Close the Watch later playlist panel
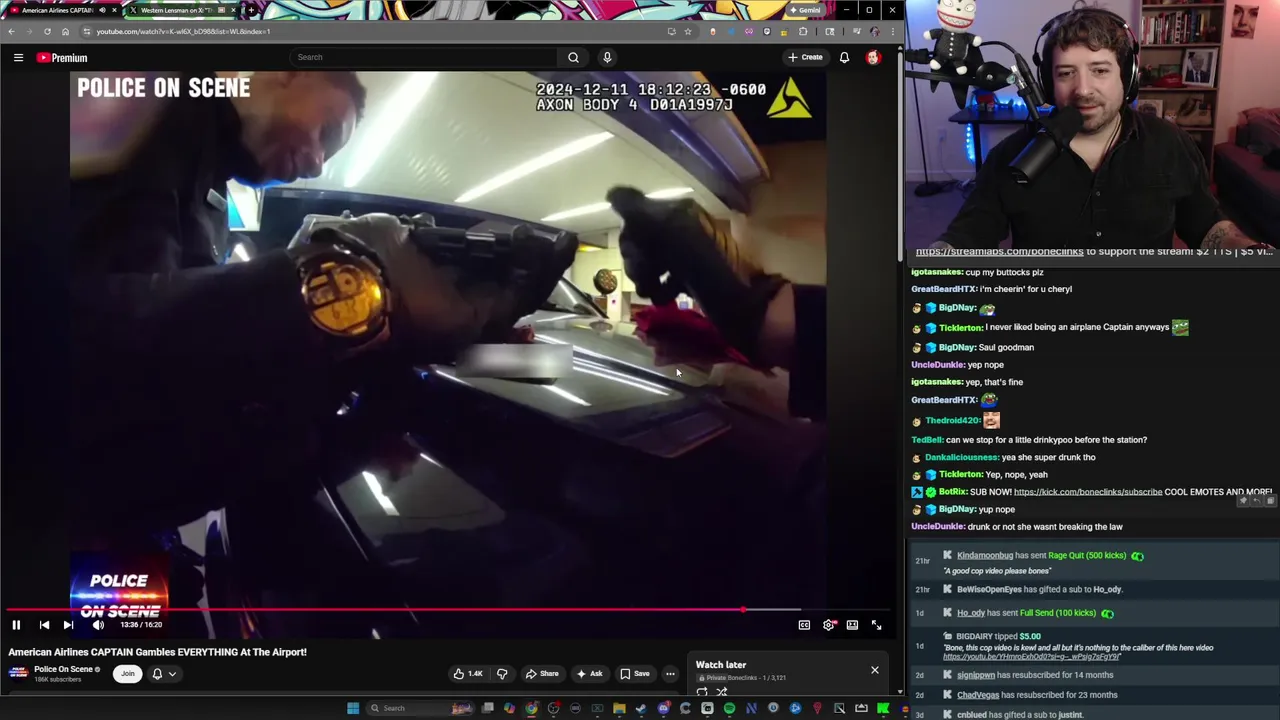Viewport: 1280px width, 720px height. (x=874, y=670)
